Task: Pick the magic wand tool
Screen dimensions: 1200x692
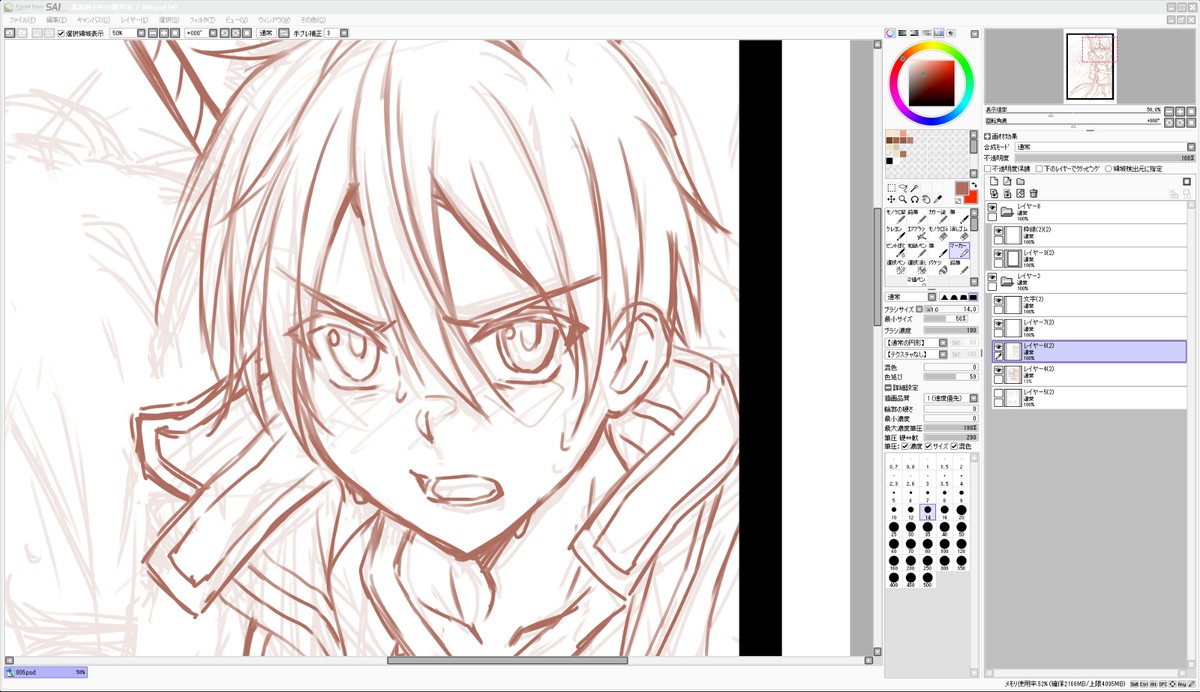Action: (x=915, y=187)
